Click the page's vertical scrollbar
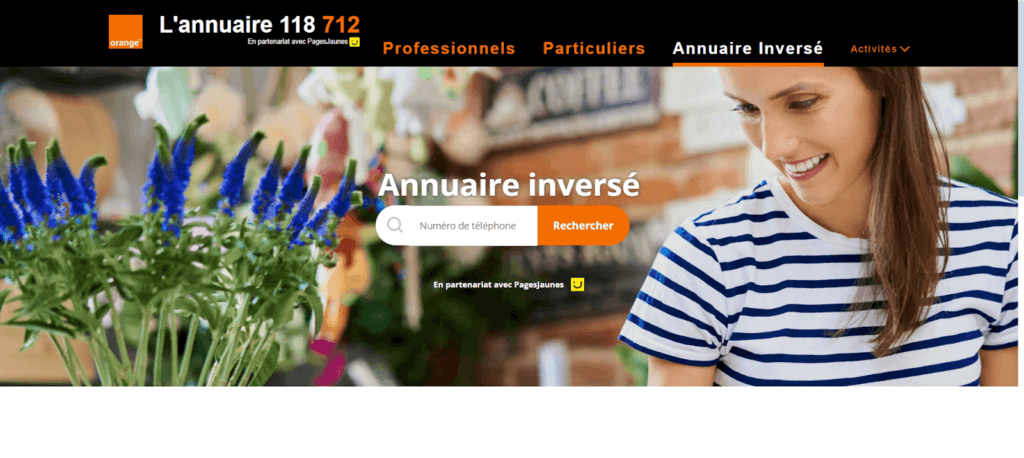The height and width of the screenshot is (458, 1024). (x=1021, y=98)
